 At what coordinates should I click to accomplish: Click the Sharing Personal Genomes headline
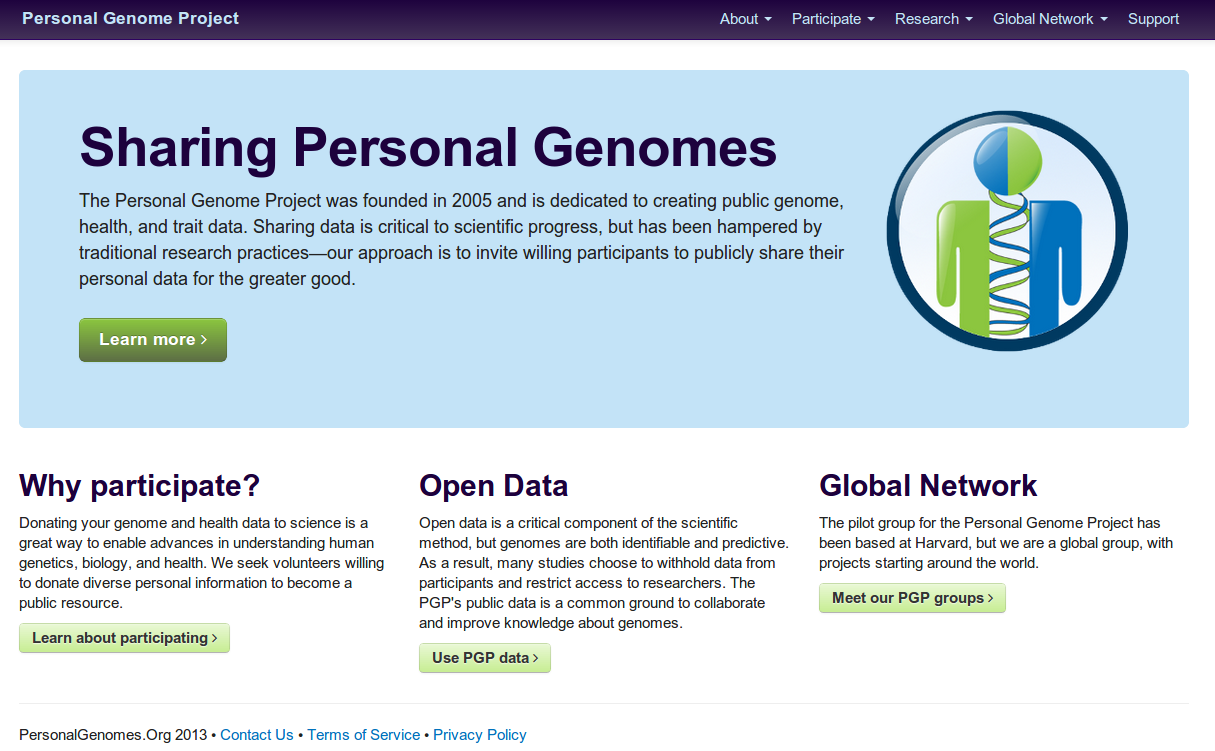coord(428,148)
